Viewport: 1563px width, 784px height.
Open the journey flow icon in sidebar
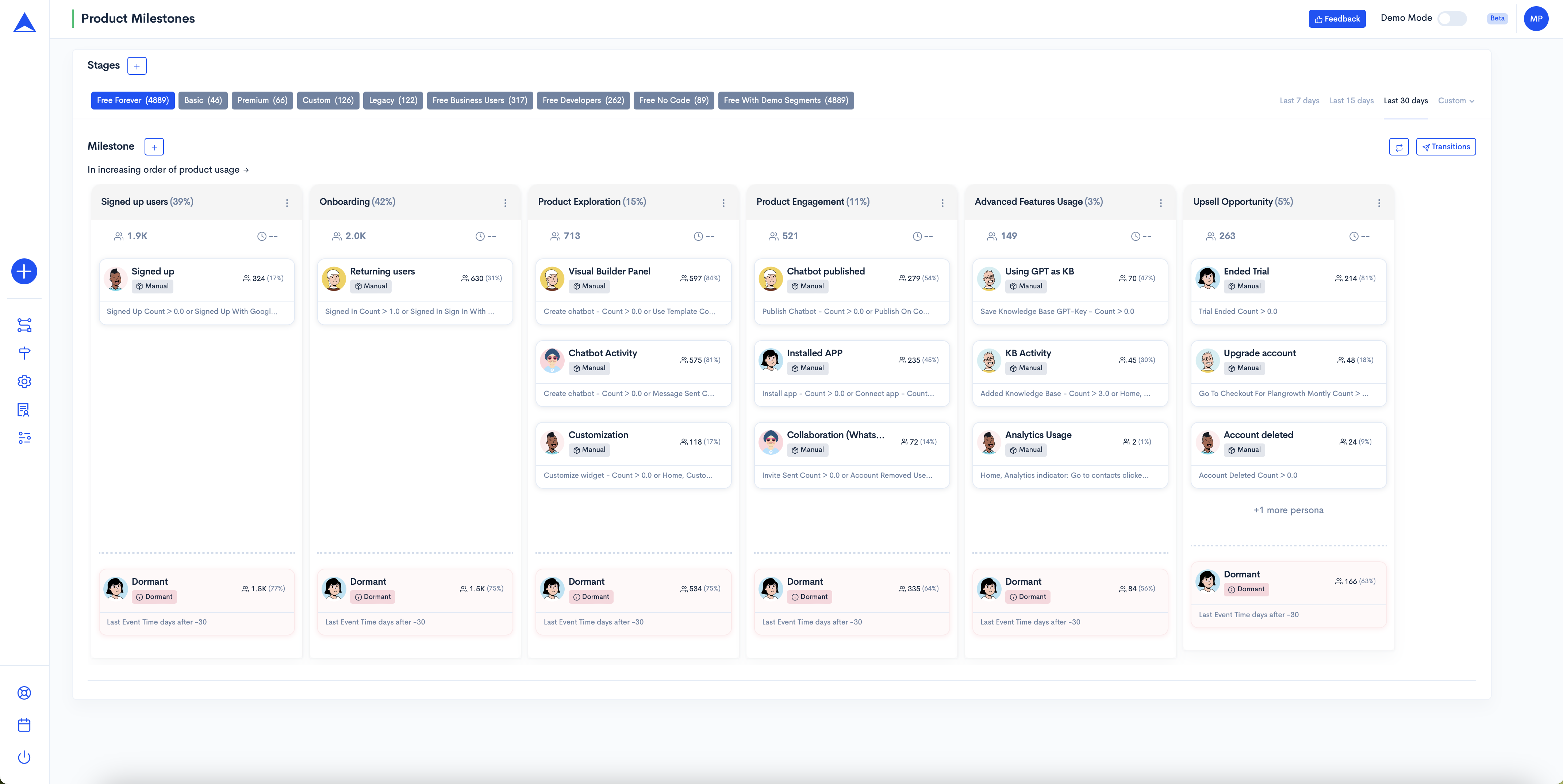click(24, 325)
